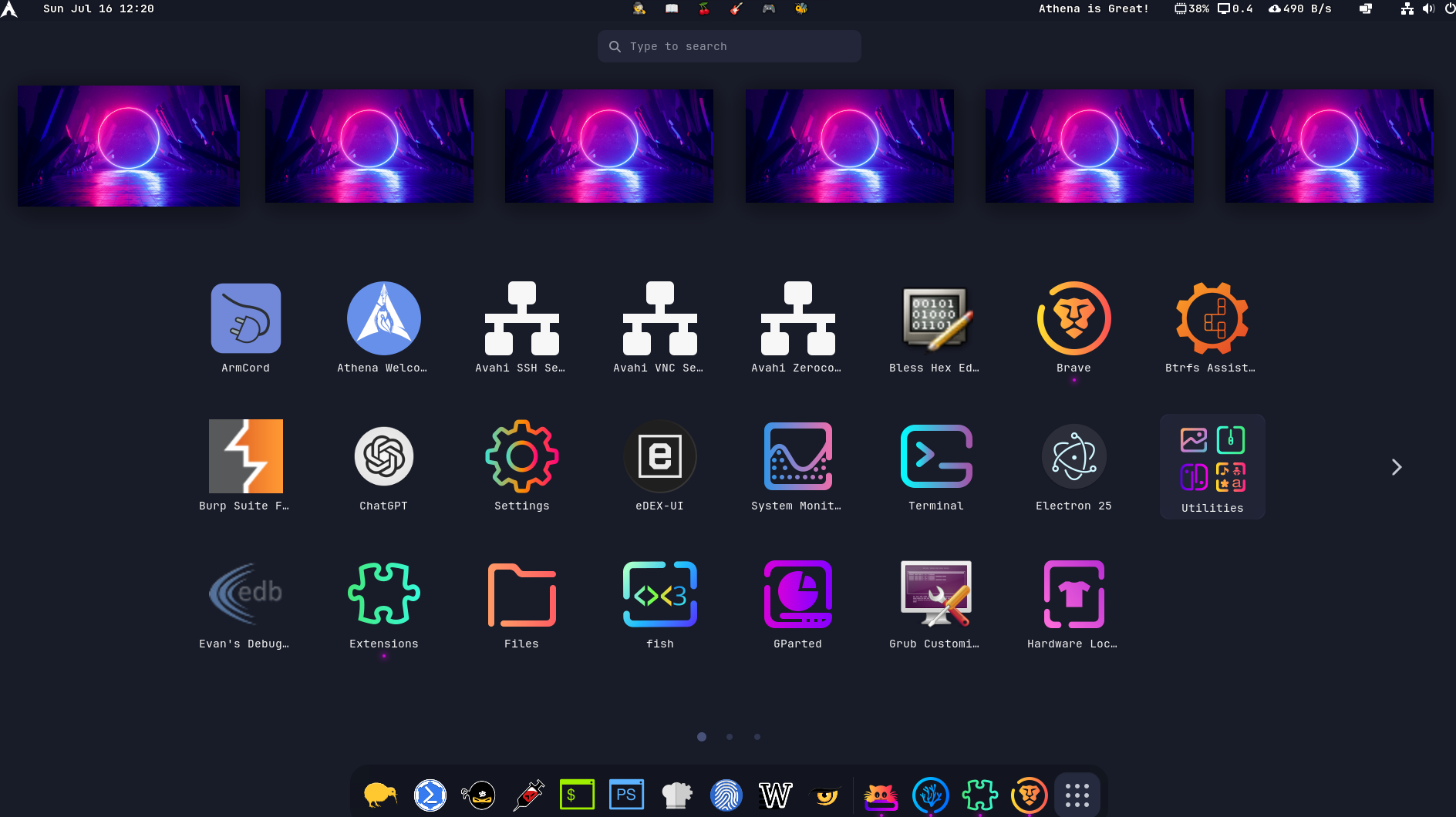1456x817 pixels.
Task: Open the power menu in the top bar
Action: coord(1448,8)
